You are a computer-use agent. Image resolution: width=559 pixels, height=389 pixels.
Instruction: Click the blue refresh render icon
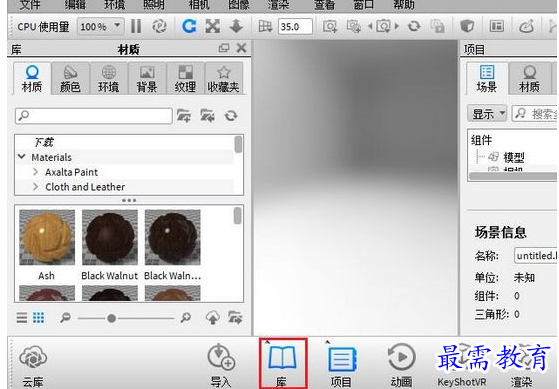(189, 26)
